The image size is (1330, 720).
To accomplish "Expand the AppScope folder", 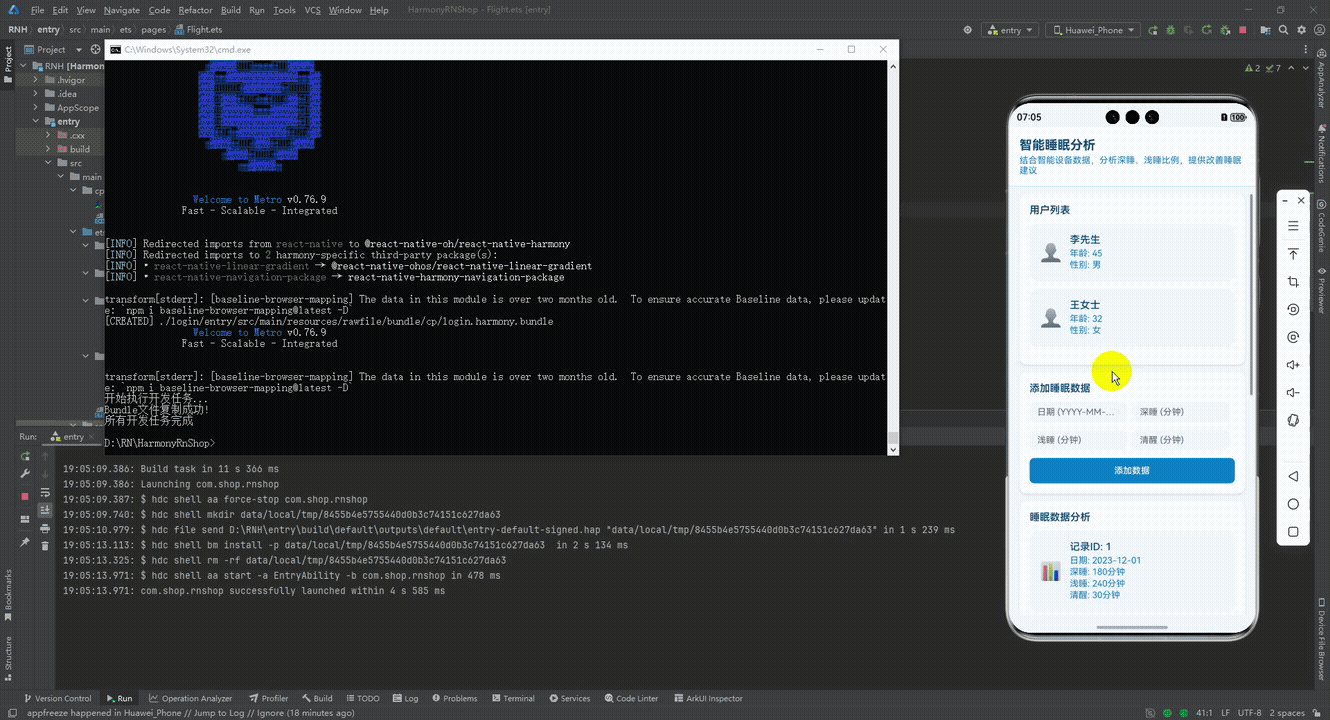I will (x=36, y=108).
